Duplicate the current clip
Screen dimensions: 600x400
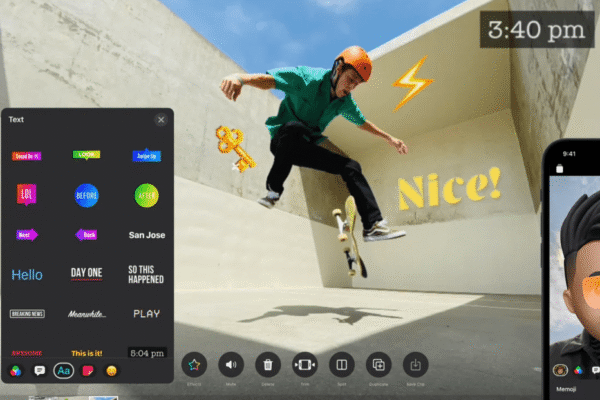(x=377, y=365)
